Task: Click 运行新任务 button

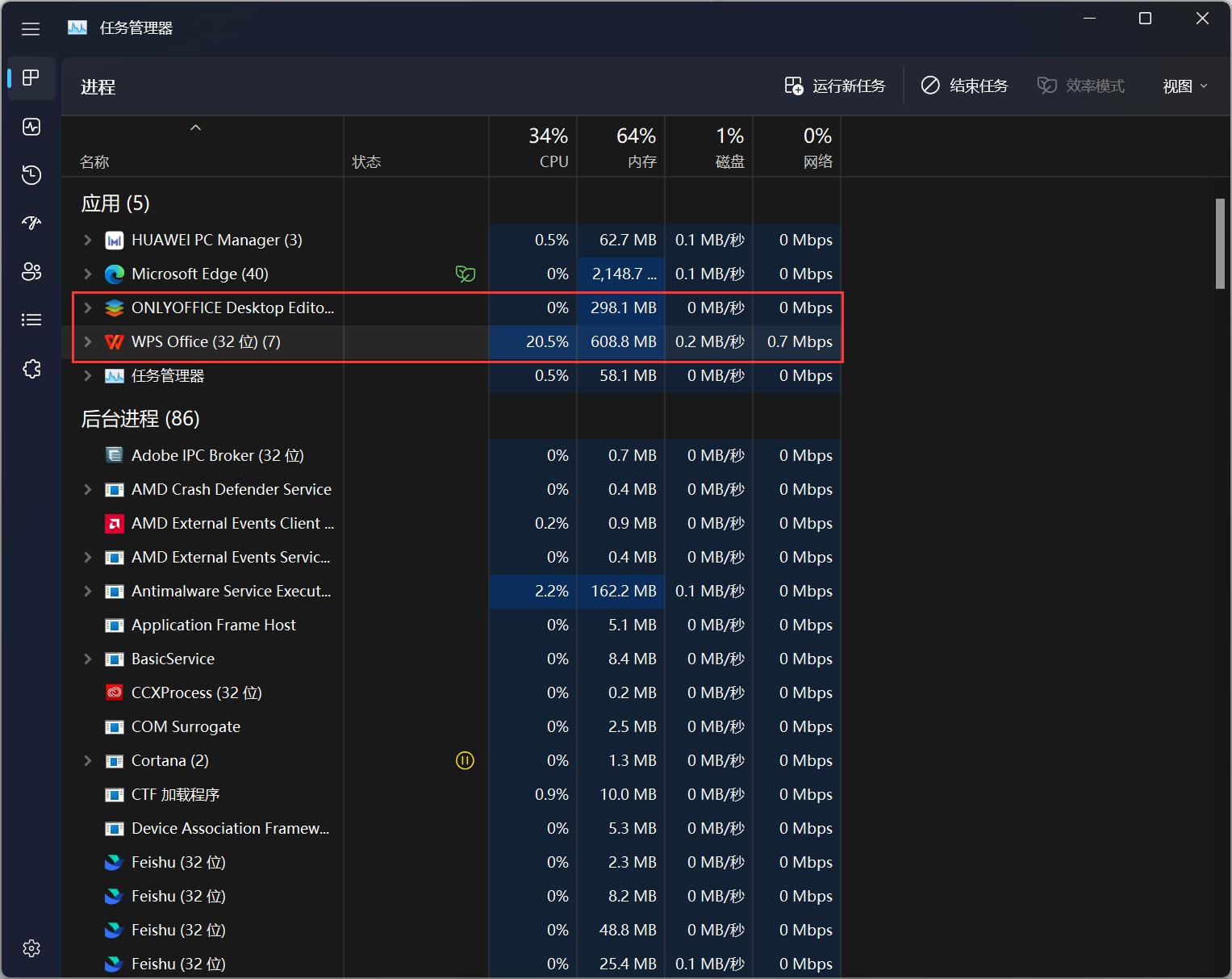Action: [x=835, y=86]
